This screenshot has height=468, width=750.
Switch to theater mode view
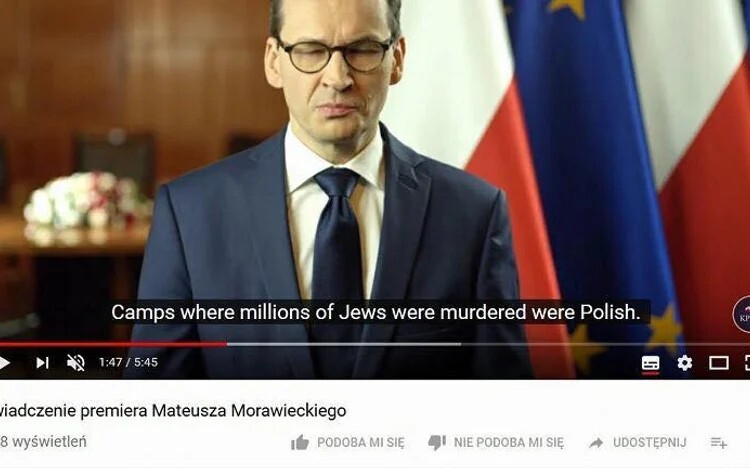click(x=718, y=363)
